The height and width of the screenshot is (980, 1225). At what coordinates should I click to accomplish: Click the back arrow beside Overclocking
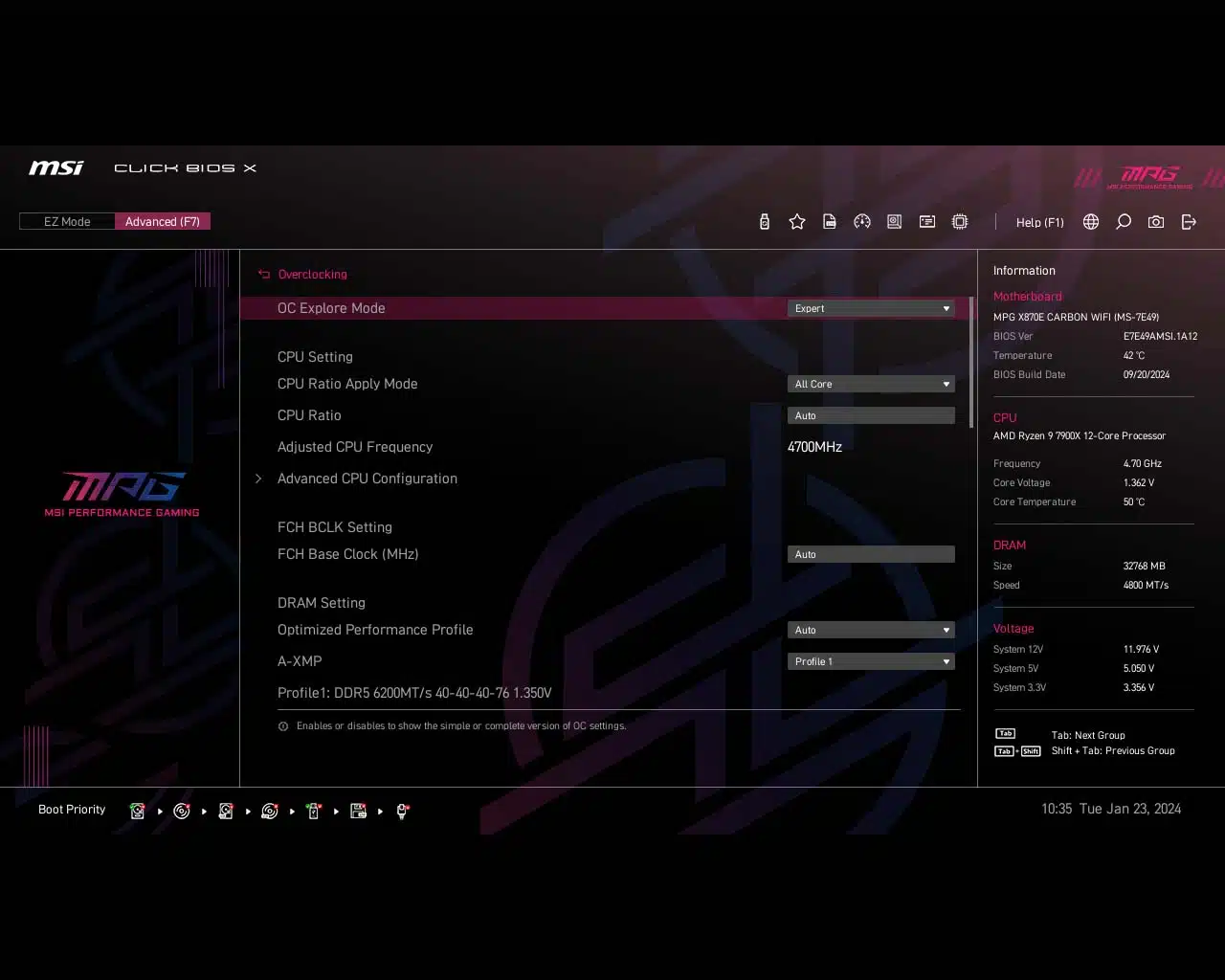(x=264, y=275)
